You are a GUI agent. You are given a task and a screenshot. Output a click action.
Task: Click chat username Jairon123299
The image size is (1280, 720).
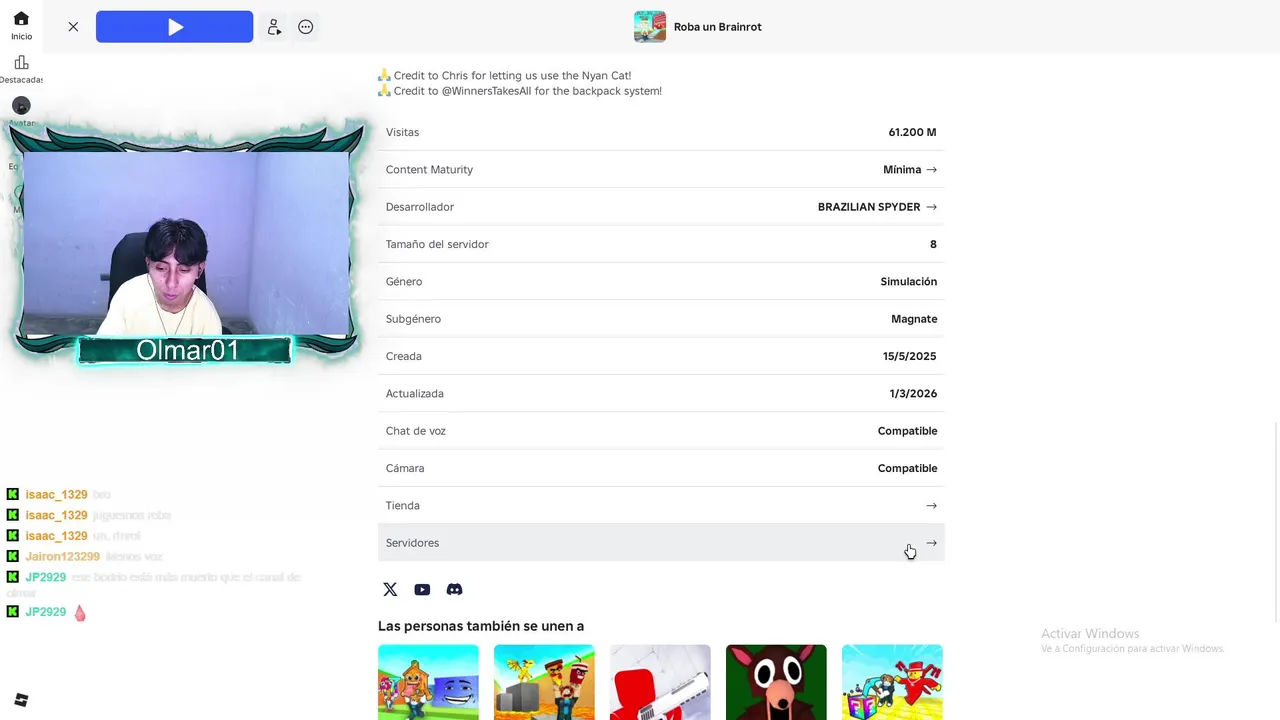tap(62, 556)
